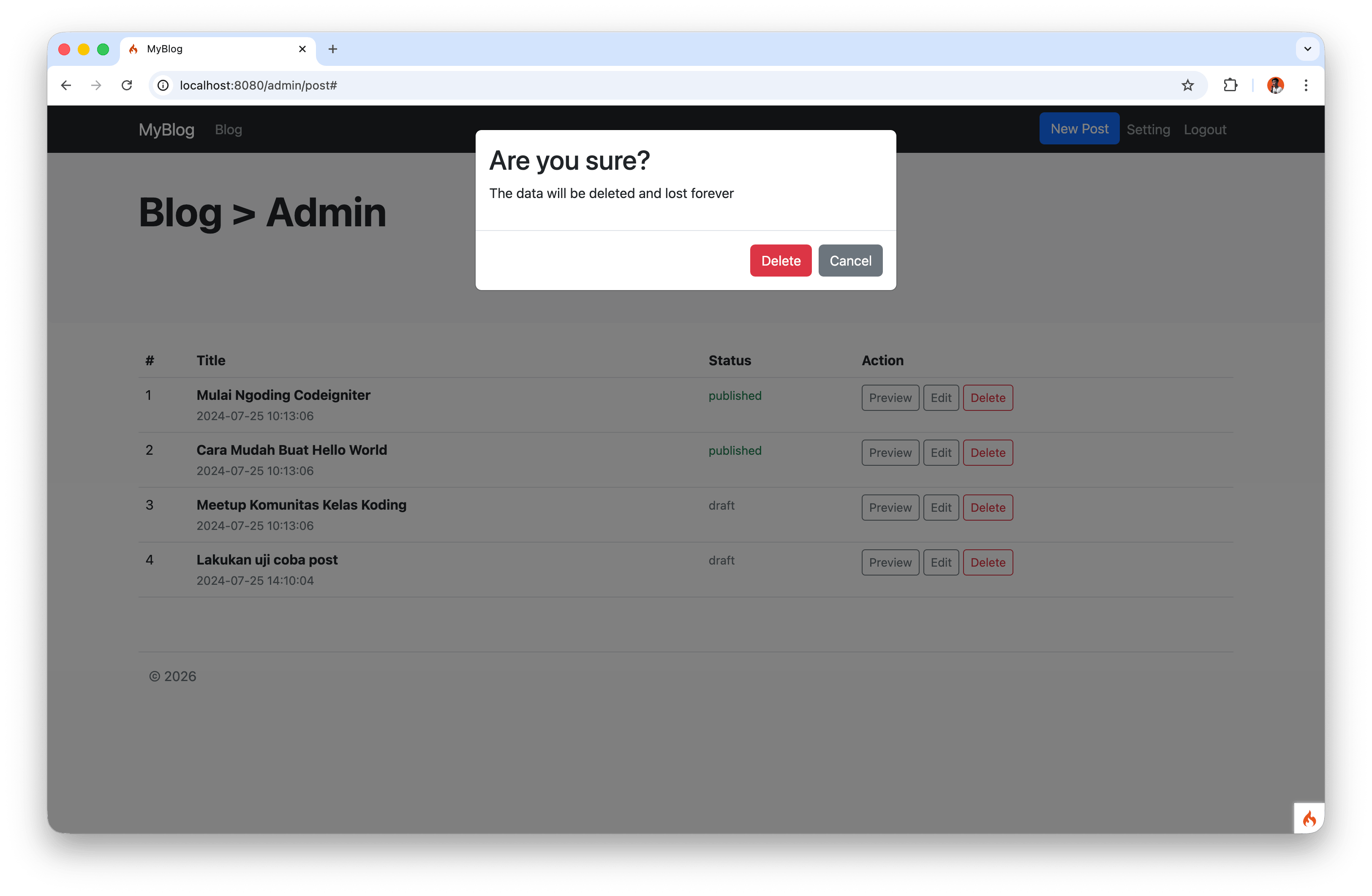Image resolution: width=1372 pixels, height=896 pixels.
Task: Click the title 'Mulai Ngoding Codeigniter'
Action: point(283,395)
